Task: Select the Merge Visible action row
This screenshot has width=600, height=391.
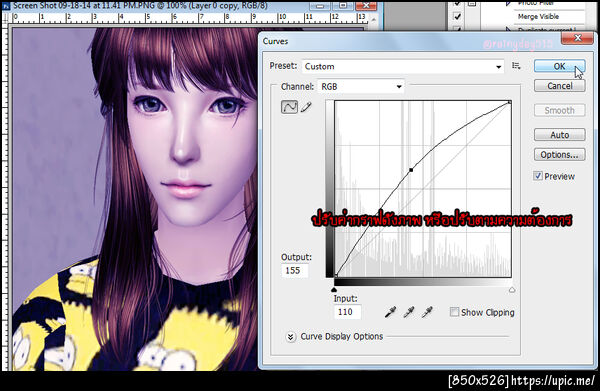Action: point(538,16)
